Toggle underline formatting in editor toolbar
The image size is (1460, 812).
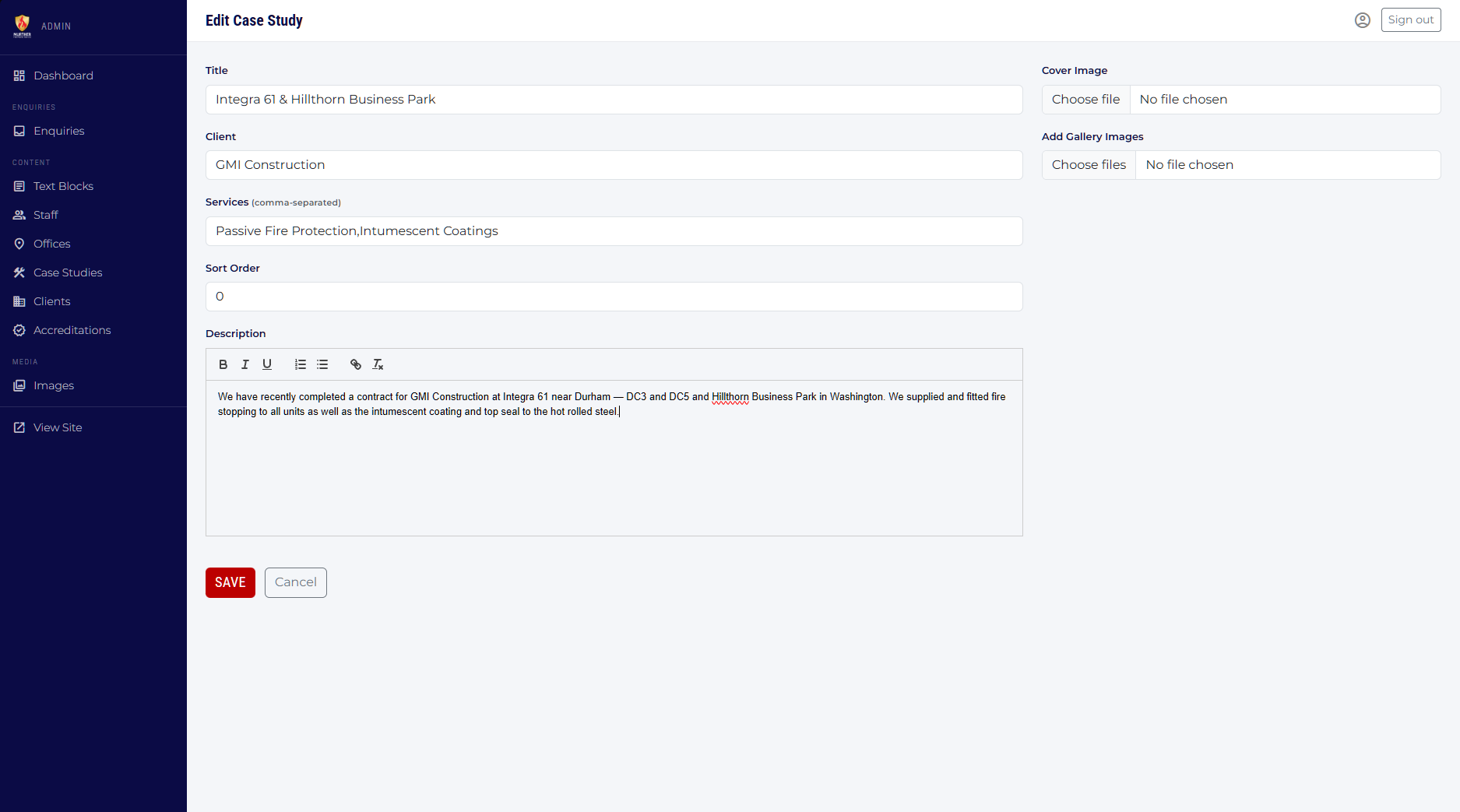click(267, 364)
